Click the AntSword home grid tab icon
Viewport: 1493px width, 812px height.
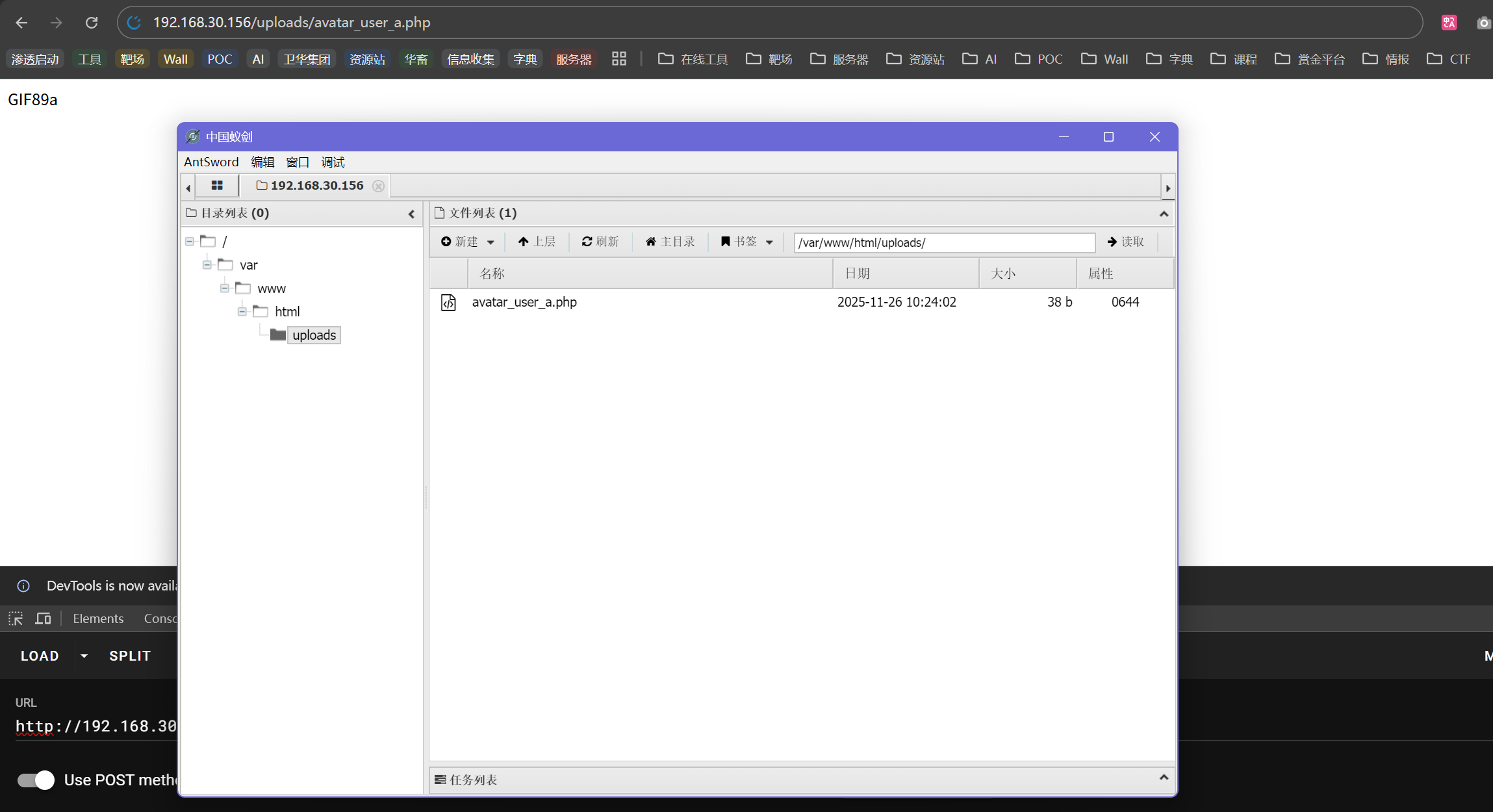tap(217, 186)
